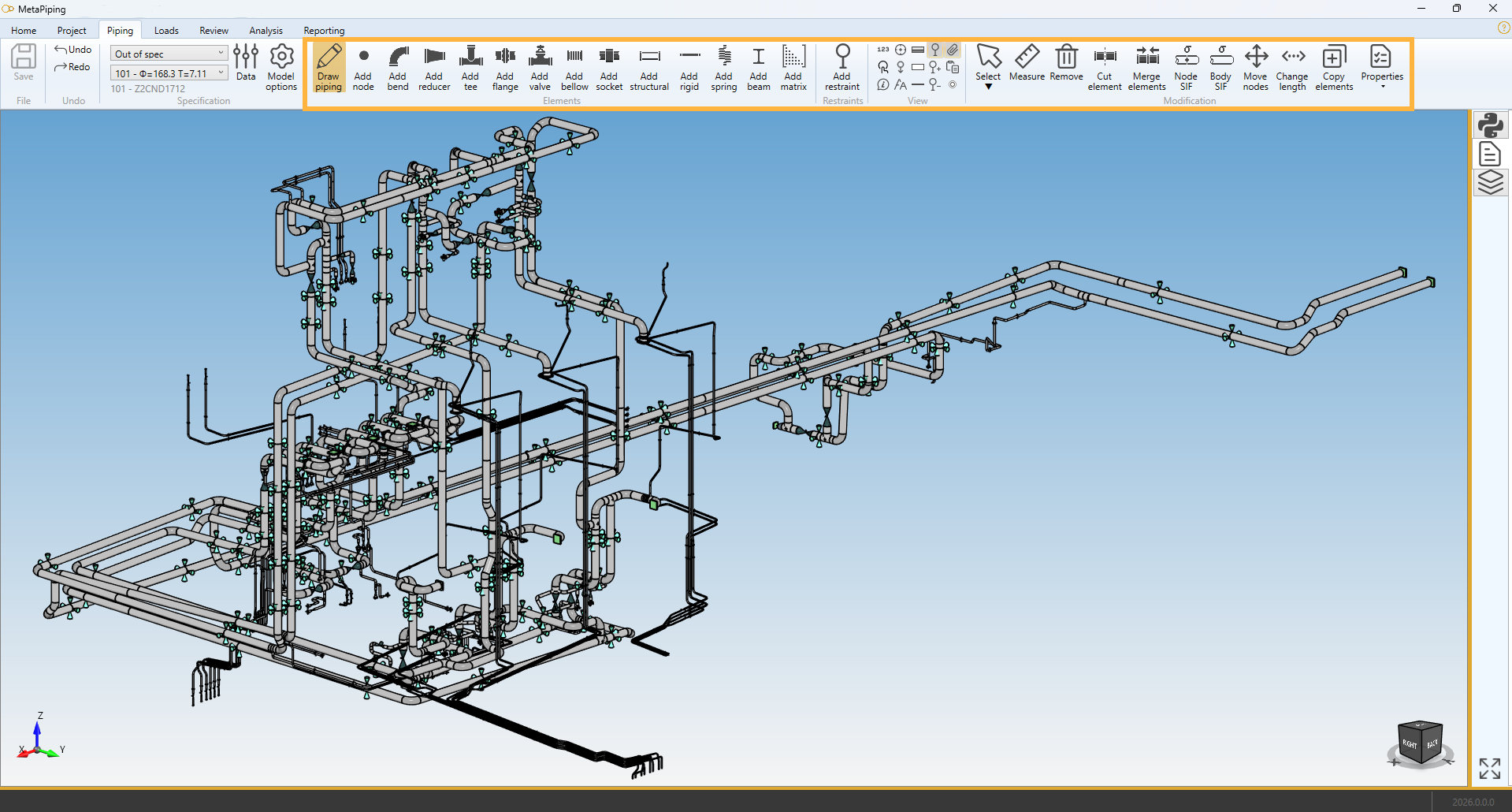Switch to the Loads tab

tap(166, 31)
